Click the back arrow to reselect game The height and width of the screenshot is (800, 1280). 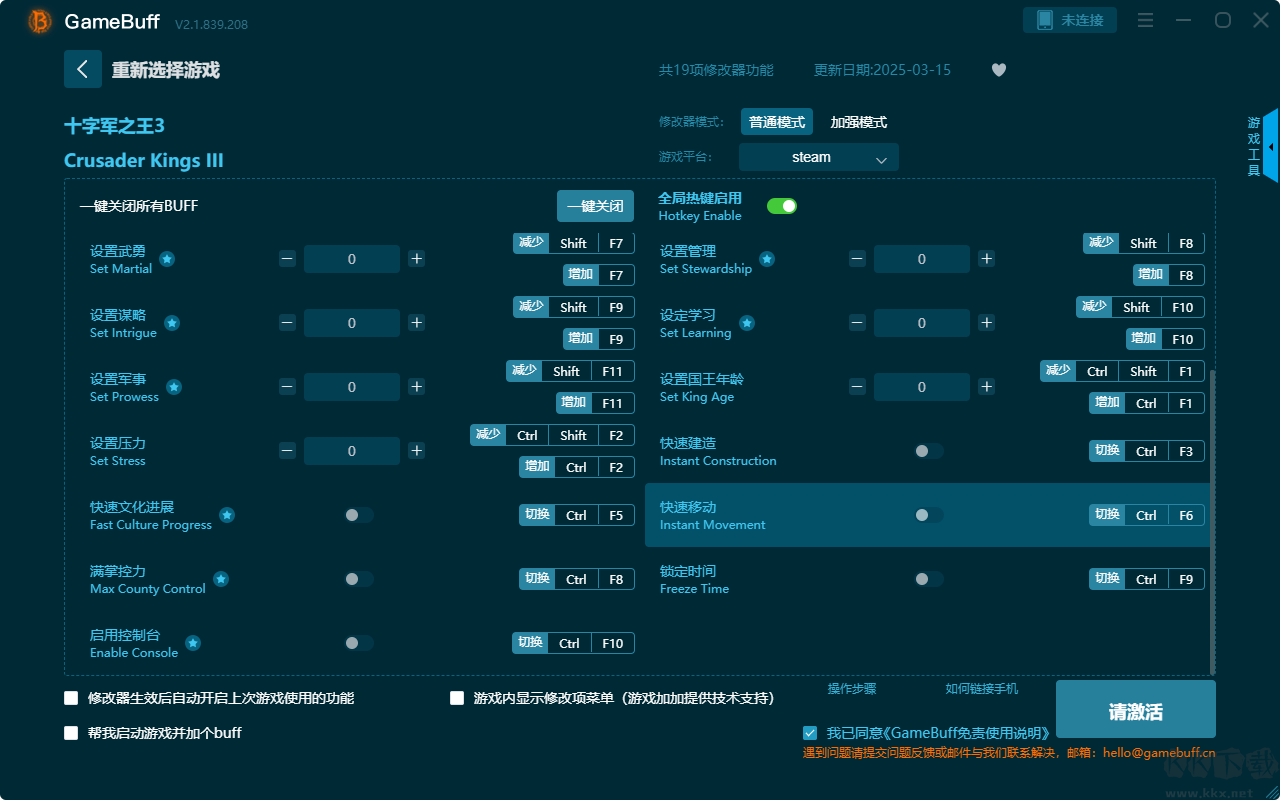[x=83, y=69]
